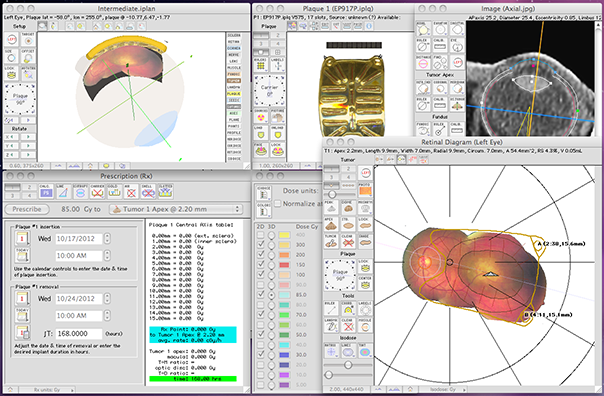The height and width of the screenshot is (396, 604).
Task: Rotate Z axis forward arrow
Action: (28, 155)
